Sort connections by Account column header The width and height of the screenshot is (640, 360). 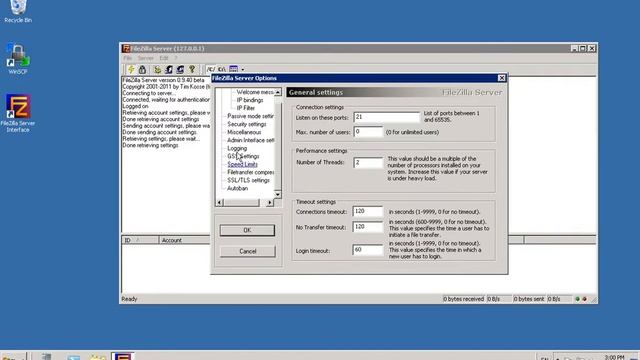[184, 240]
